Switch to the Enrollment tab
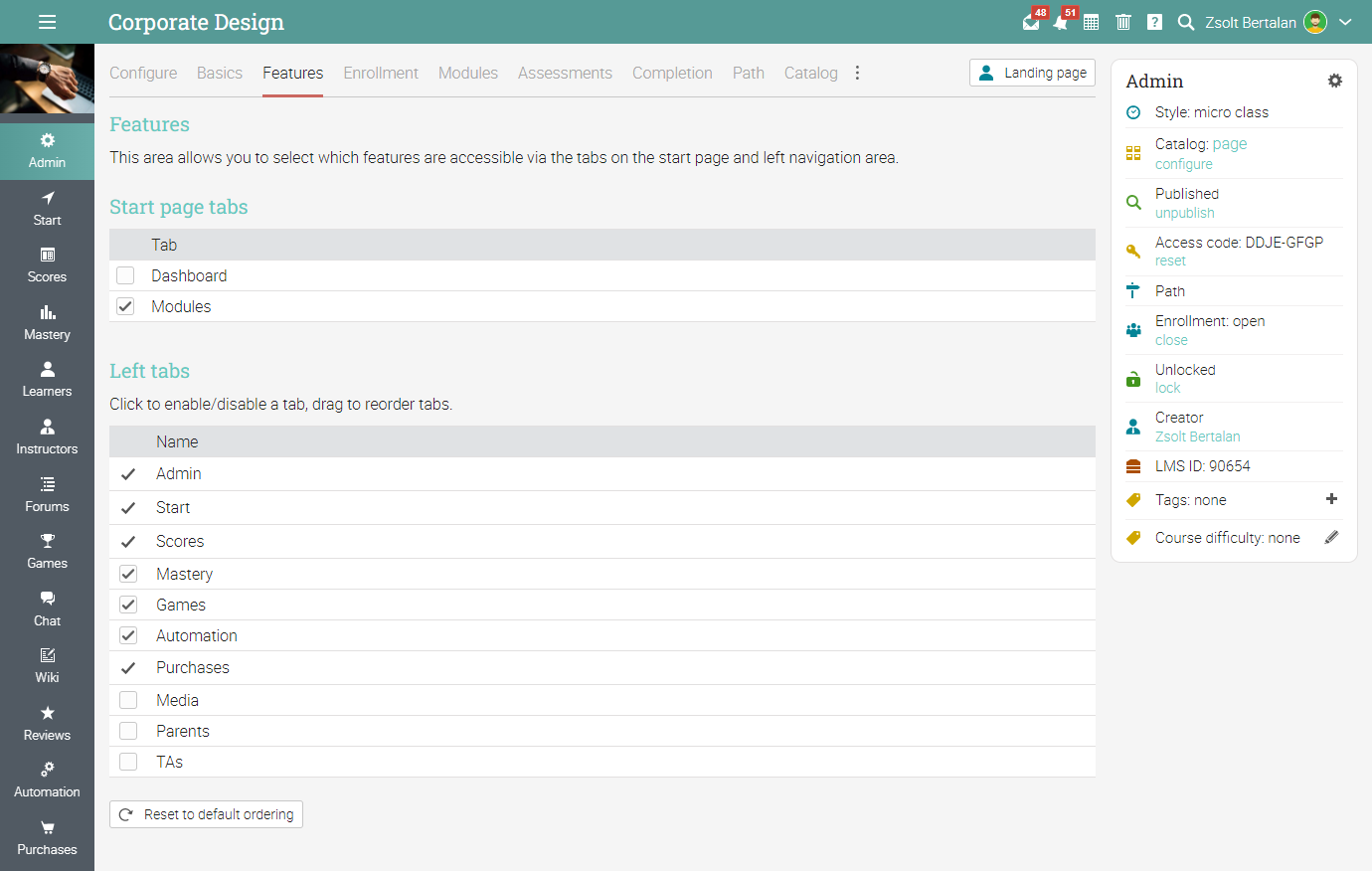1372x871 pixels. (381, 73)
